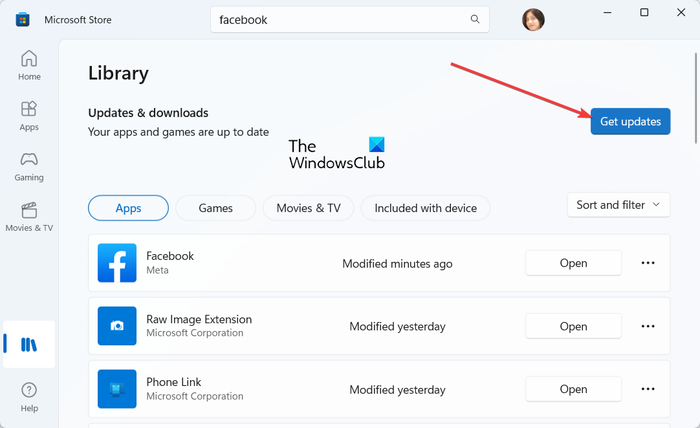The image size is (700, 428).
Task: Click 'Microsoft Corporation' under Phone Link
Action: coord(195,396)
